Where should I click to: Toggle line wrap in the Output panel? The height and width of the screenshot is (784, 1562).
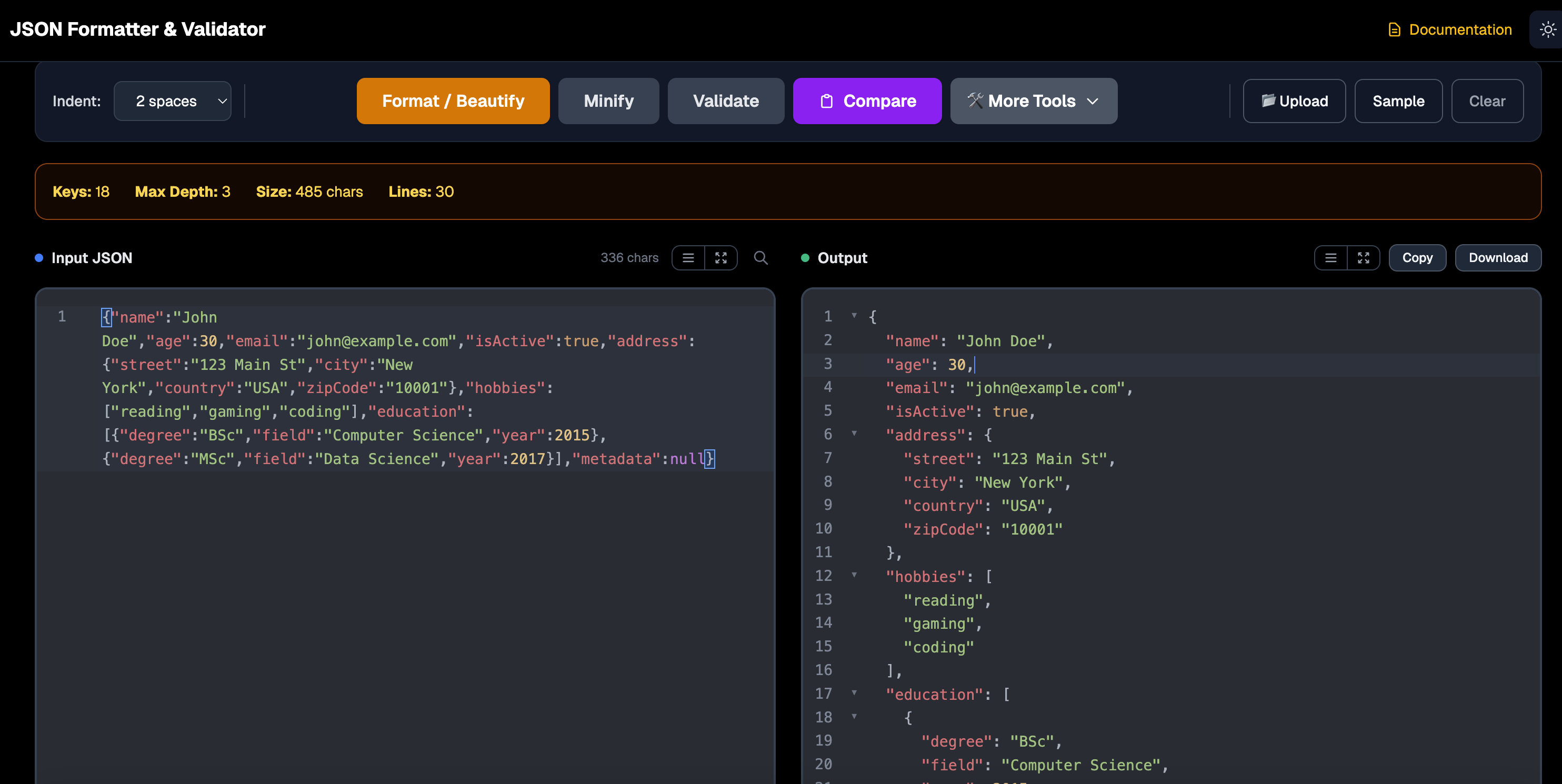(x=1330, y=257)
